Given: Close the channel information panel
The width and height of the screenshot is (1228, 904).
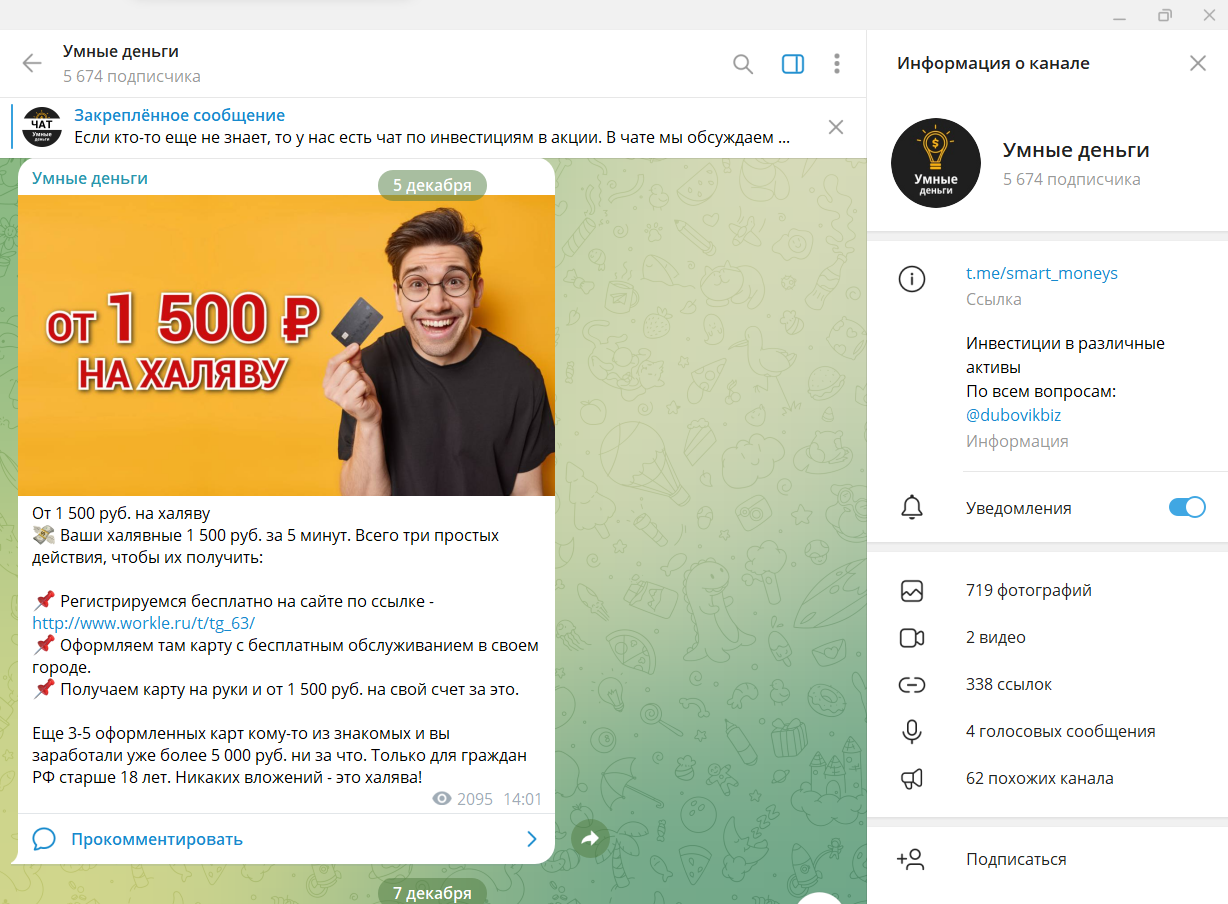Looking at the screenshot, I should [1197, 64].
